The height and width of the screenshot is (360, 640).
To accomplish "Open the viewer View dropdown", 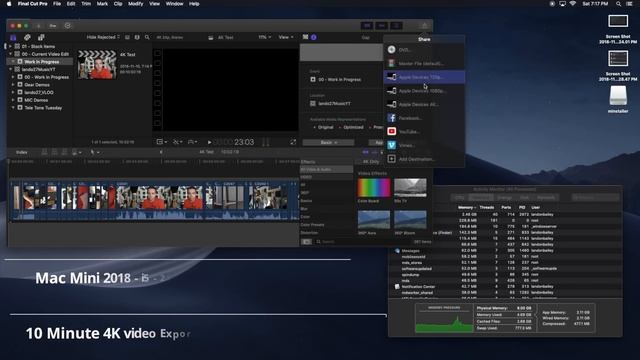I will [286, 37].
